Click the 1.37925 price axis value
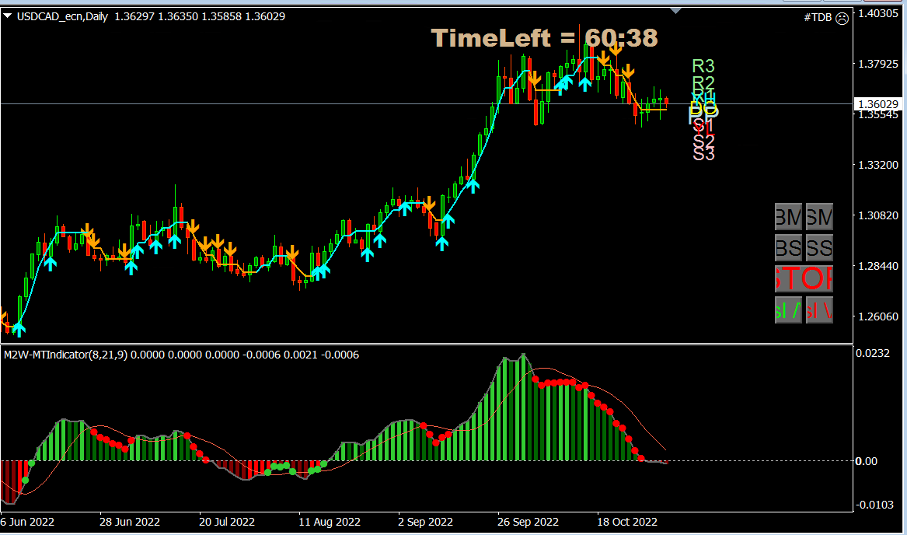Screen dimensions: 908x536 tap(878, 64)
